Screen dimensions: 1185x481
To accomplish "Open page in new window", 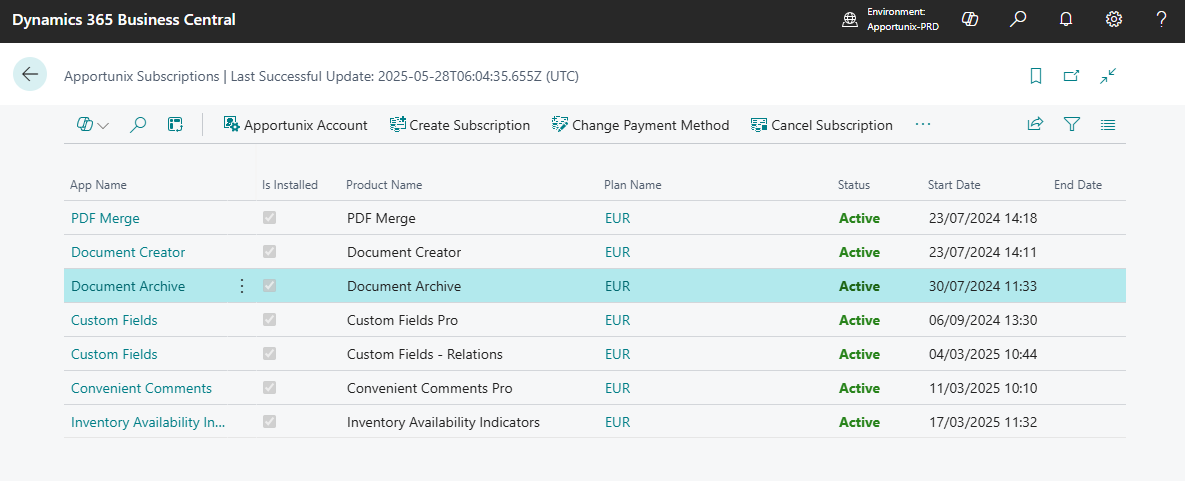I will 1072,76.
